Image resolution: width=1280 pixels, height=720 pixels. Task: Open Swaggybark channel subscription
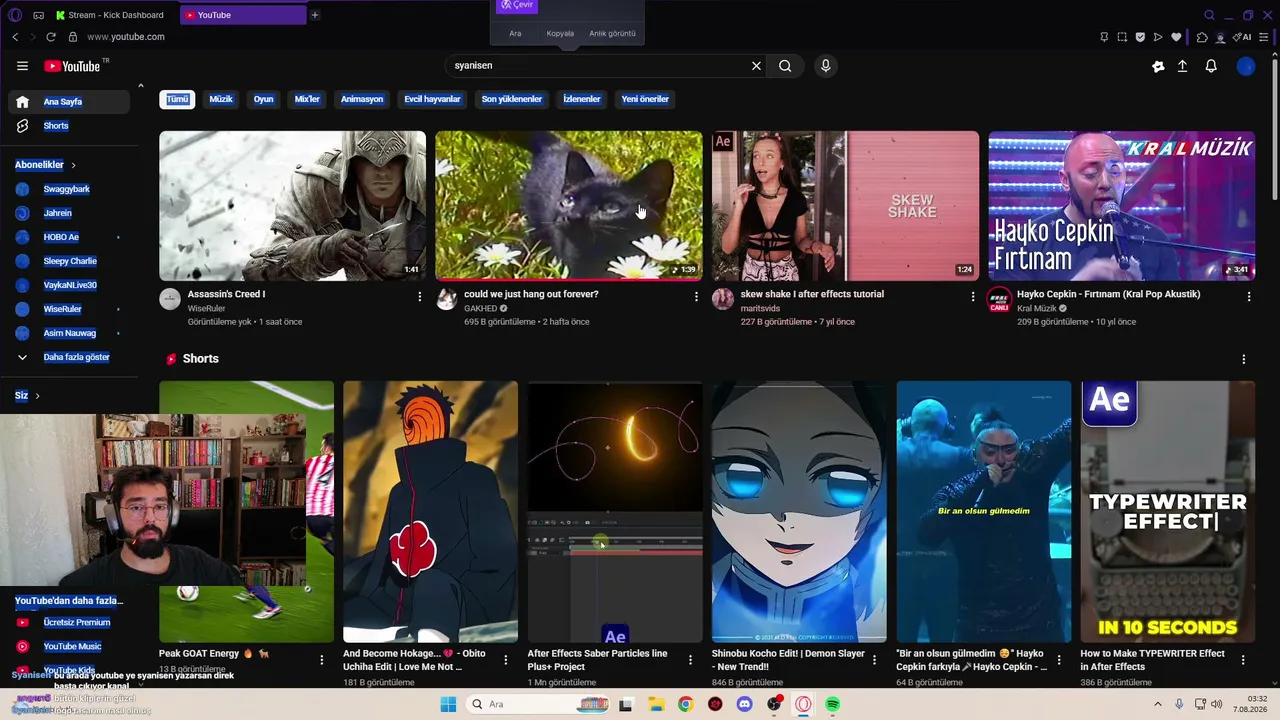click(x=69, y=189)
